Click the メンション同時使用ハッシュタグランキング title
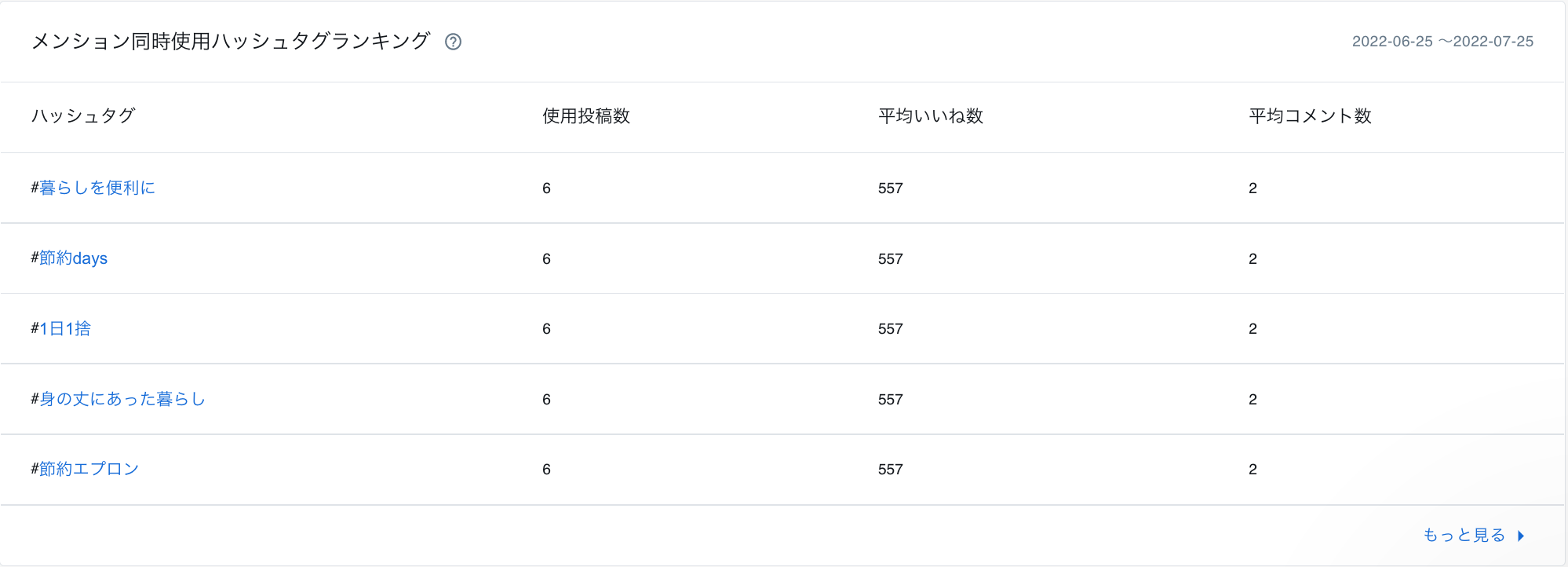The width and height of the screenshot is (1568, 567). pos(231,42)
